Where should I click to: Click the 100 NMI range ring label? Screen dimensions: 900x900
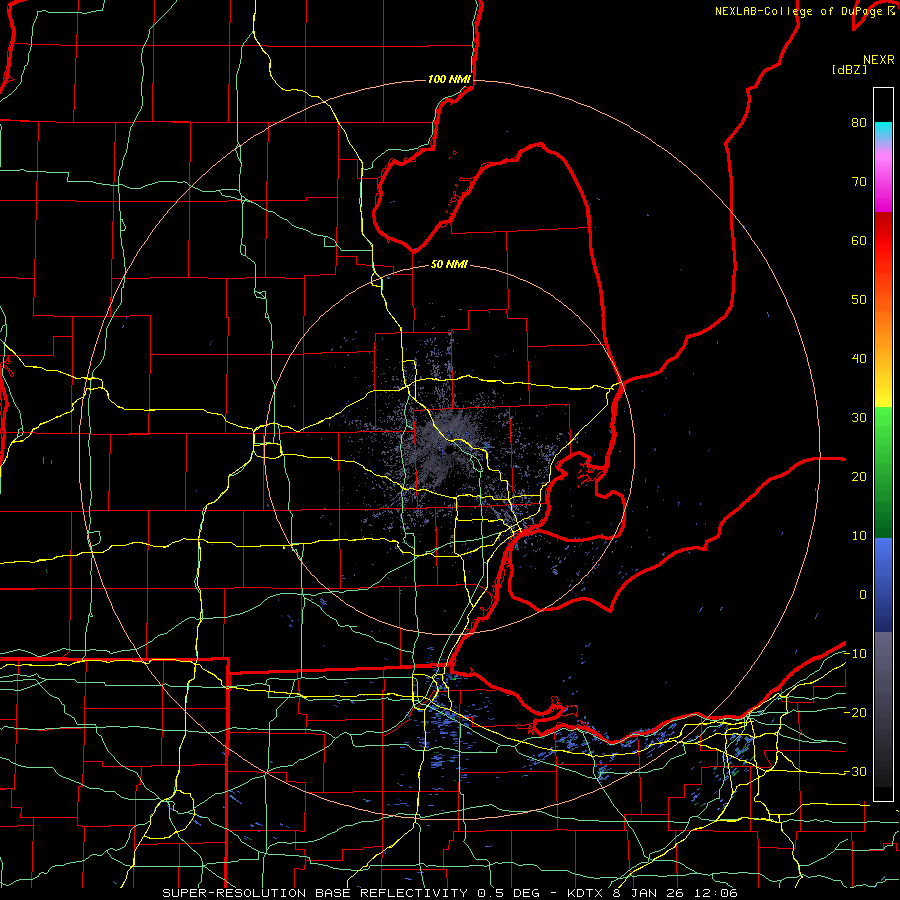click(449, 79)
